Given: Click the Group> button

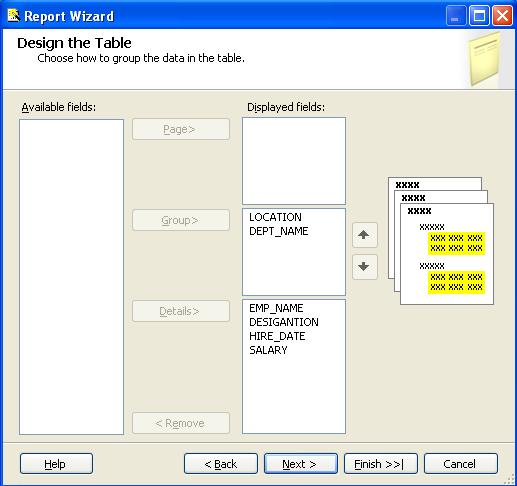Looking at the screenshot, I should coord(181,220).
